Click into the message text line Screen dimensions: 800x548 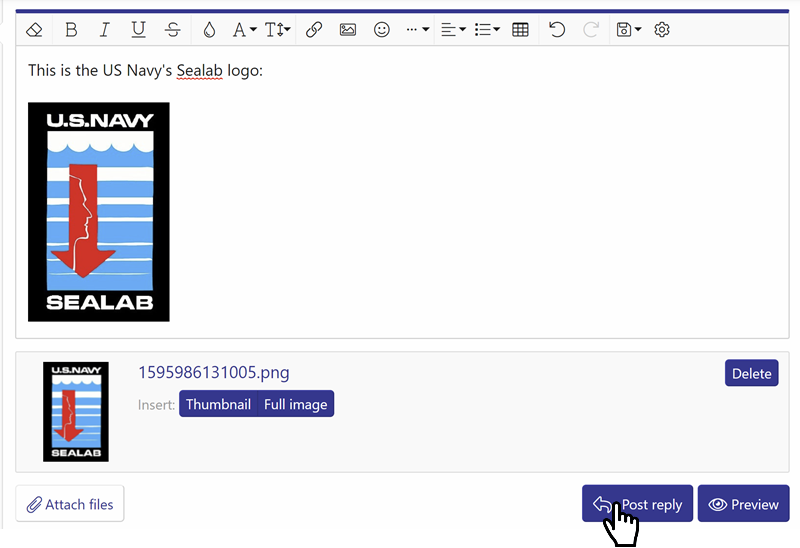(x=145, y=70)
